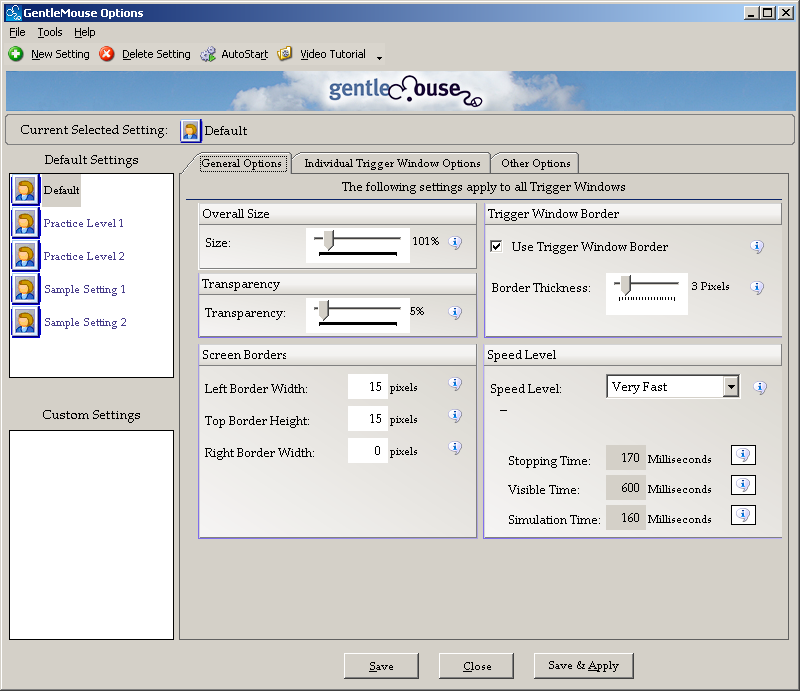Viewport: 800px width, 691px height.
Task: Select 'Practice Level 2' in Default Settings
Action: tap(84, 256)
